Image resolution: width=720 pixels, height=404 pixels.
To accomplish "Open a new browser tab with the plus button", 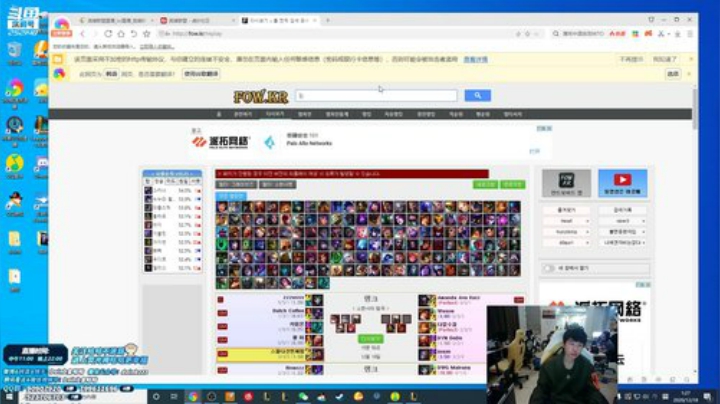I will point(327,20).
